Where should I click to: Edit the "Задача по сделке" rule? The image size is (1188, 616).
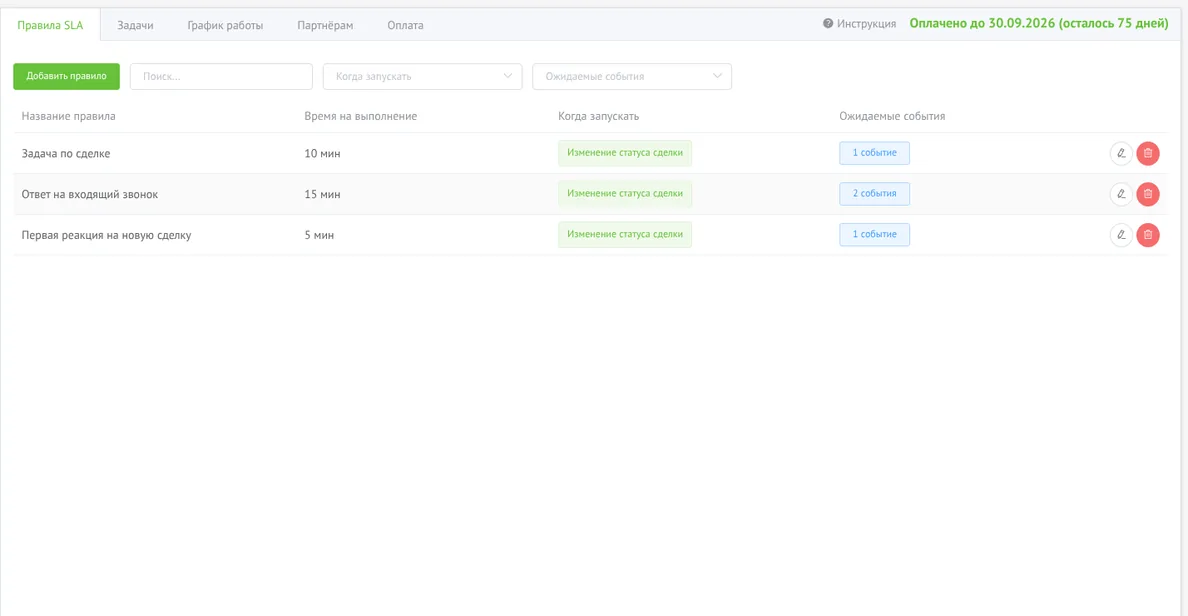point(1121,153)
